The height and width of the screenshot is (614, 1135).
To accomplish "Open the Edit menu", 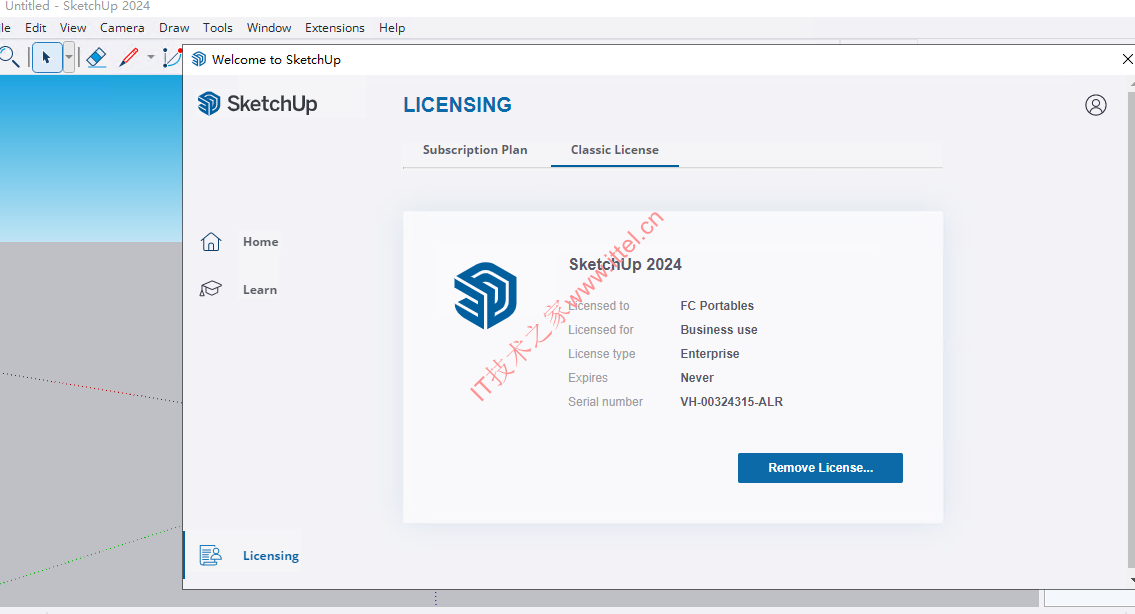I will [x=35, y=28].
